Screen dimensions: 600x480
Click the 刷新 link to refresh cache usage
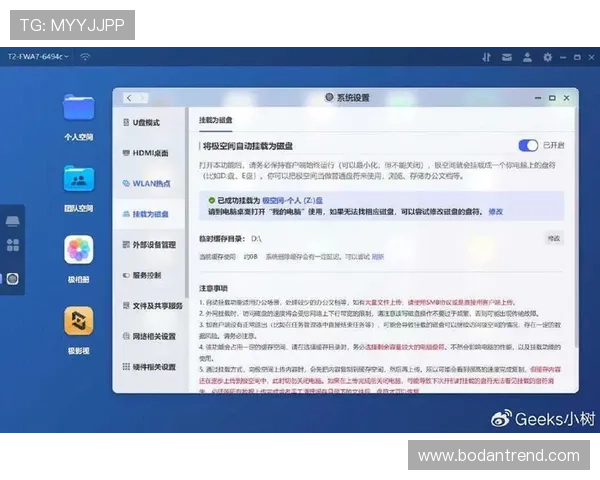[x=377, y=256]
